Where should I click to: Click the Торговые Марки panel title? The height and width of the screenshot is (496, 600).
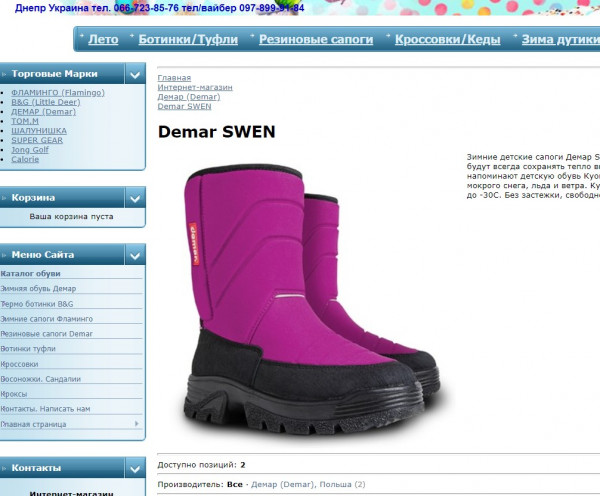coord(54,74)
